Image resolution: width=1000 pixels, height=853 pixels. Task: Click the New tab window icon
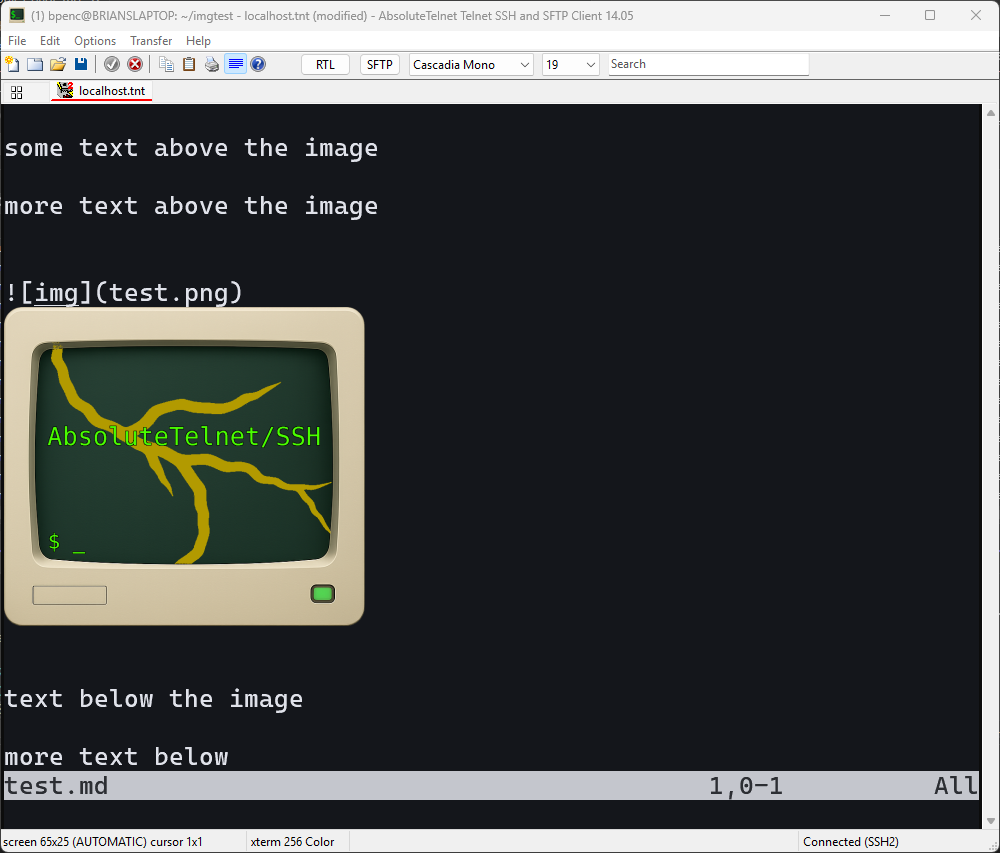point(35,64)
